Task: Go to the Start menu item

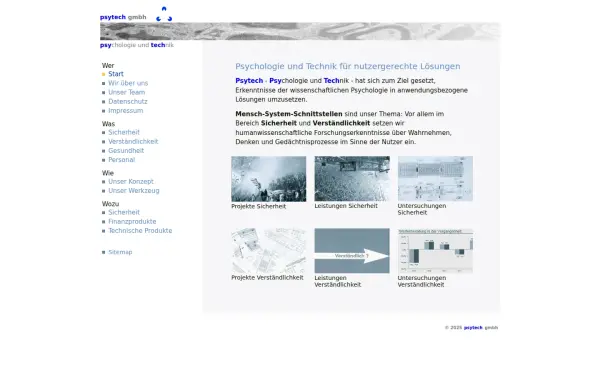Action: click(x=116, y=74)
